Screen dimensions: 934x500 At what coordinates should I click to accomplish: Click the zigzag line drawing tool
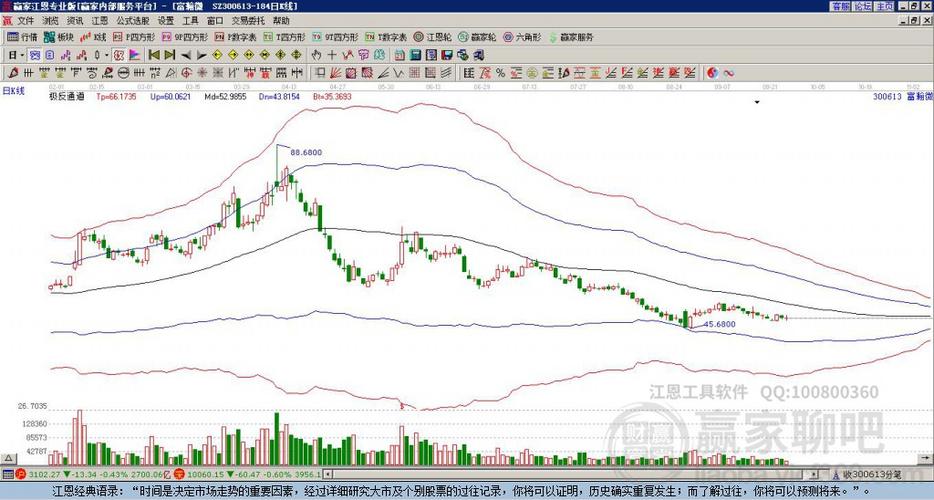[x=397, y=73]
